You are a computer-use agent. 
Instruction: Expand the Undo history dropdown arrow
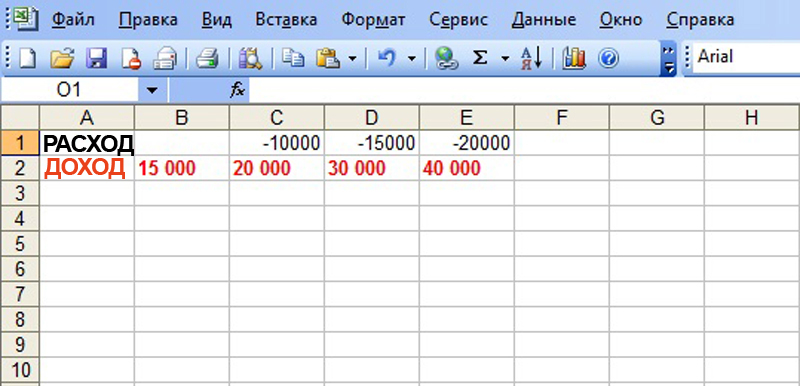[x=411, y=58]
